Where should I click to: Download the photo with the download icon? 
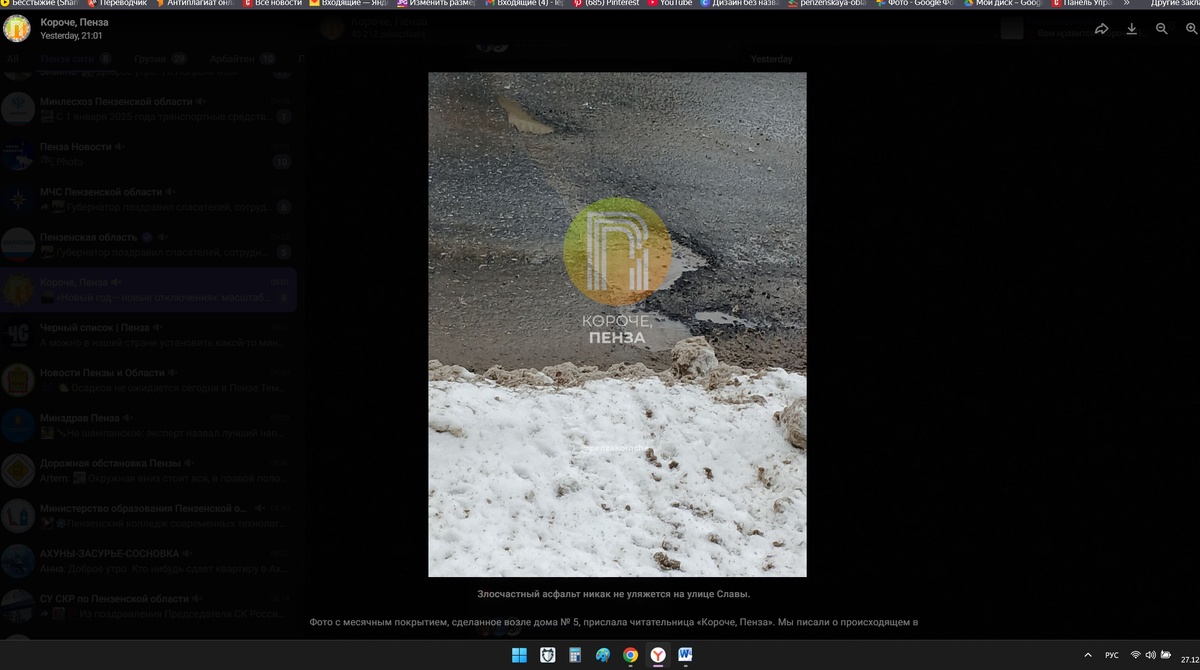pos(1132,29)
